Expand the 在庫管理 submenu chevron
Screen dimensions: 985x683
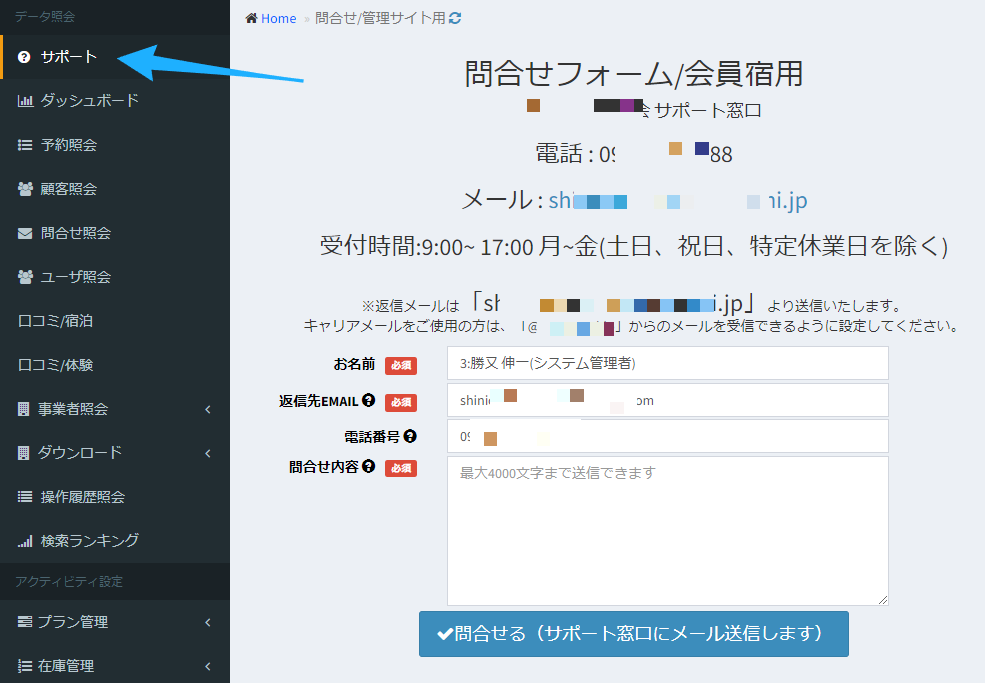point(208,666)
